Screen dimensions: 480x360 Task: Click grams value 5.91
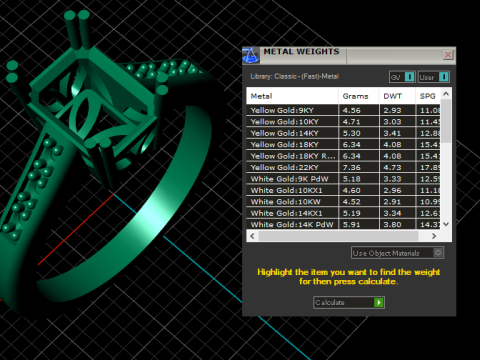351,224
